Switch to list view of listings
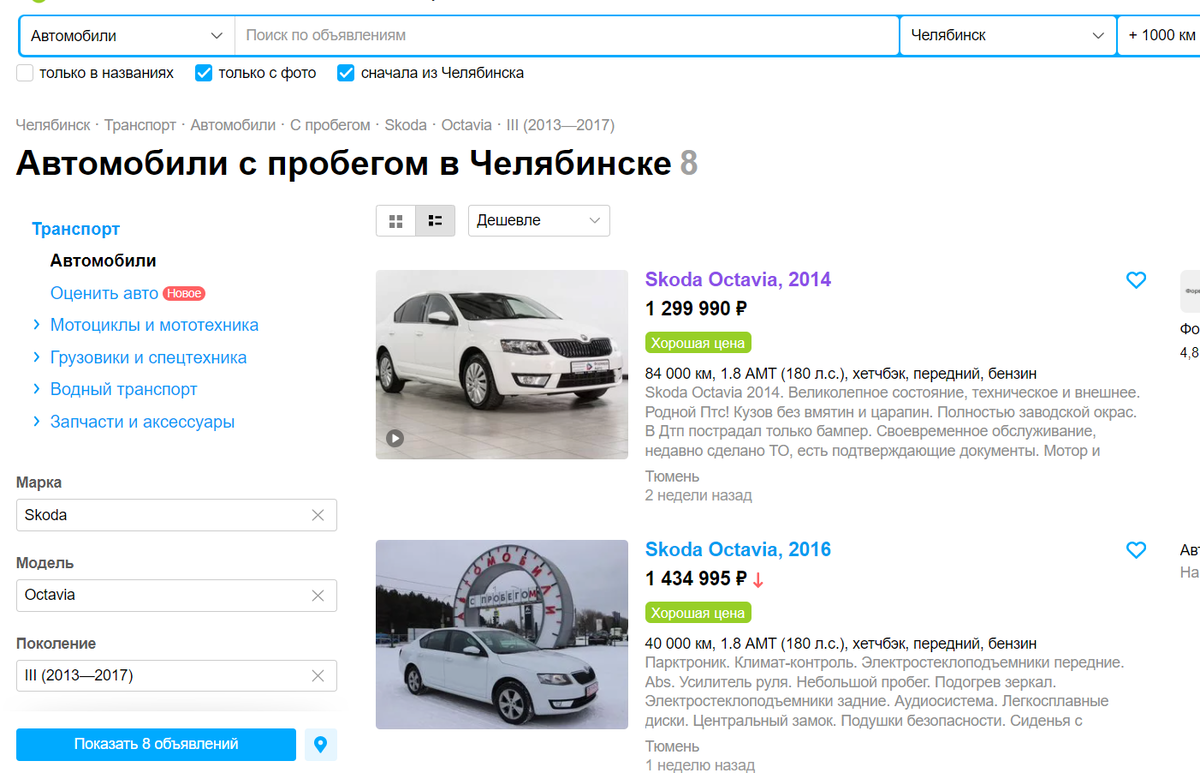The height and width of the screenshot is (773, 1200). click(435, 221)
